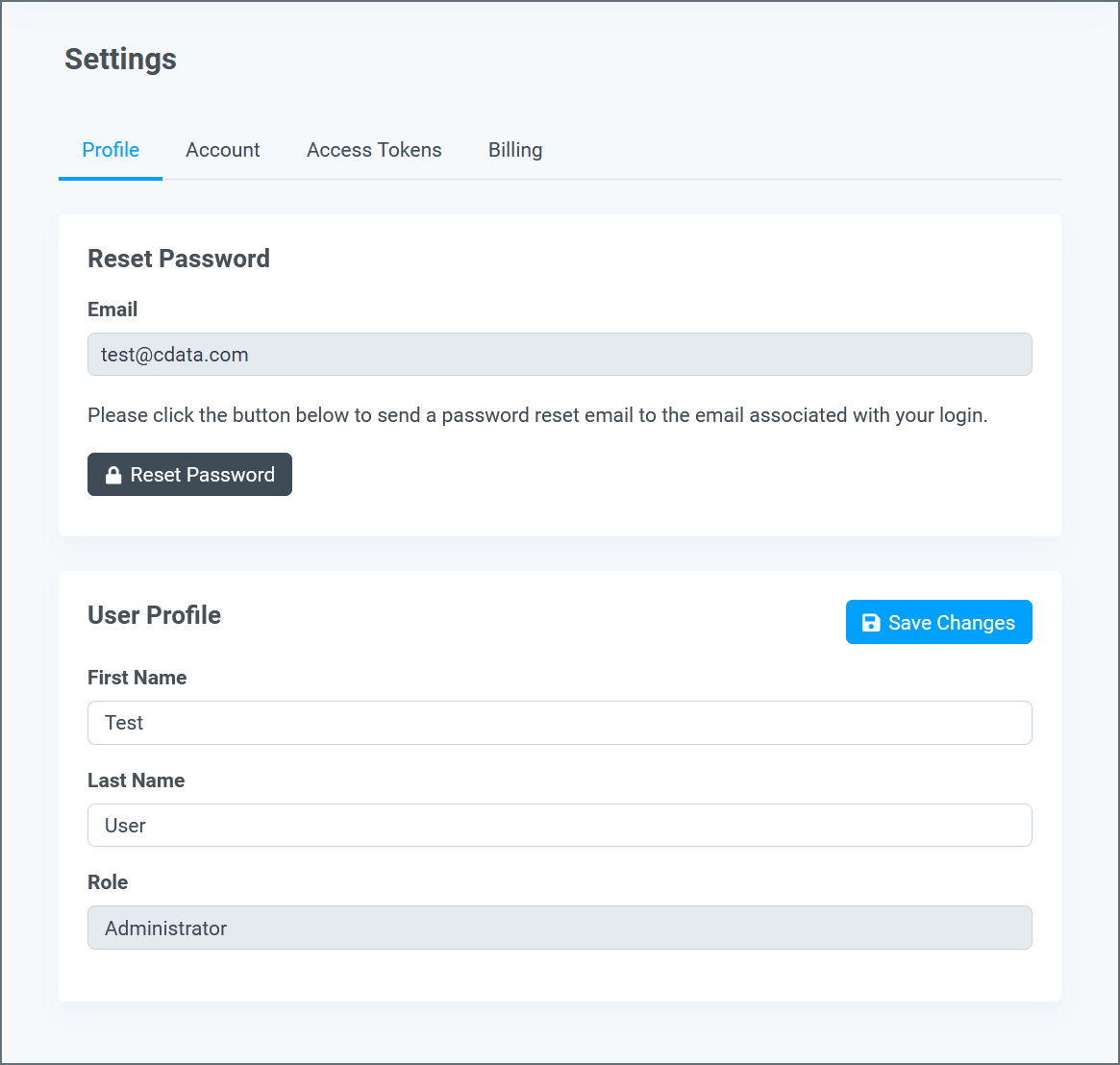Click the lock icon on Reset Password button
This screenshot has width=1120, height=1065.
point(113,475)
